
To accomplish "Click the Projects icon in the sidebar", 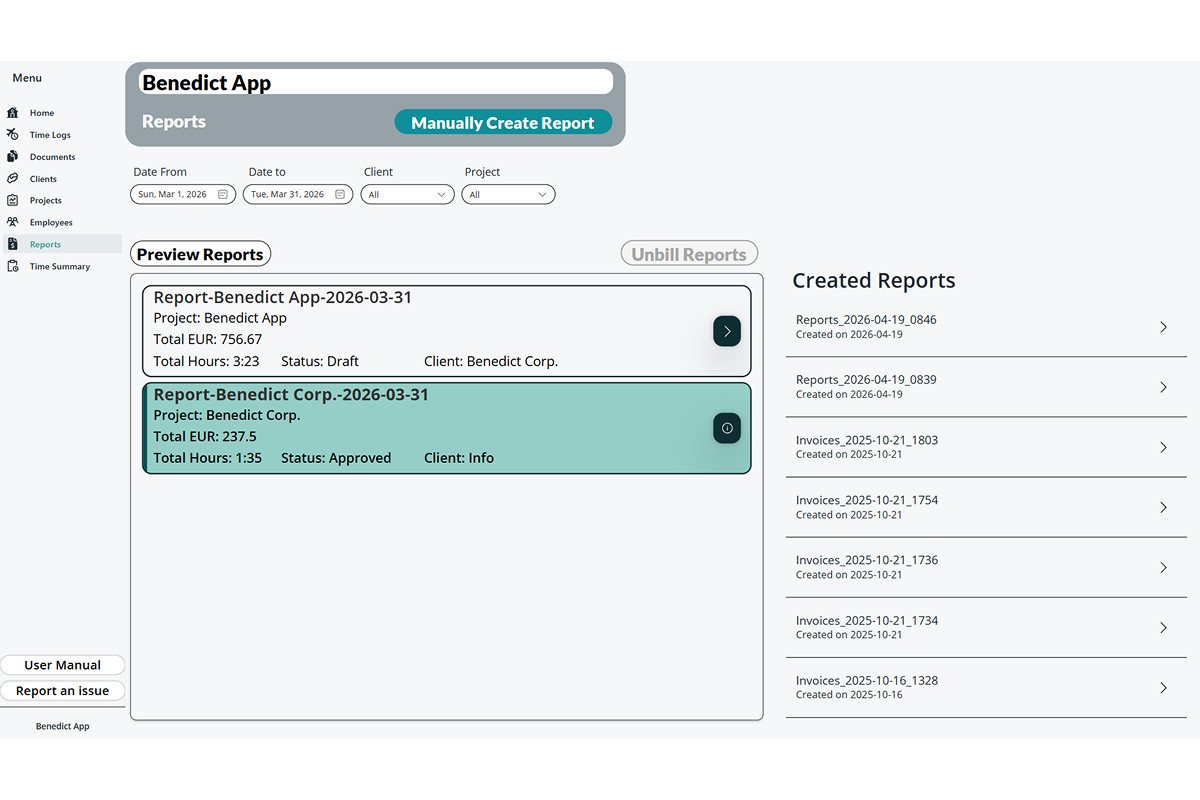I will [x=12, y=201].
